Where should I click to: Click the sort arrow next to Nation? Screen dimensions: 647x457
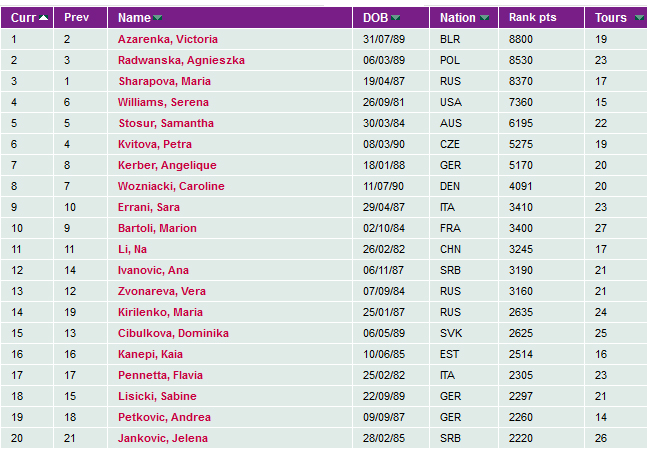tap(485, 18)
